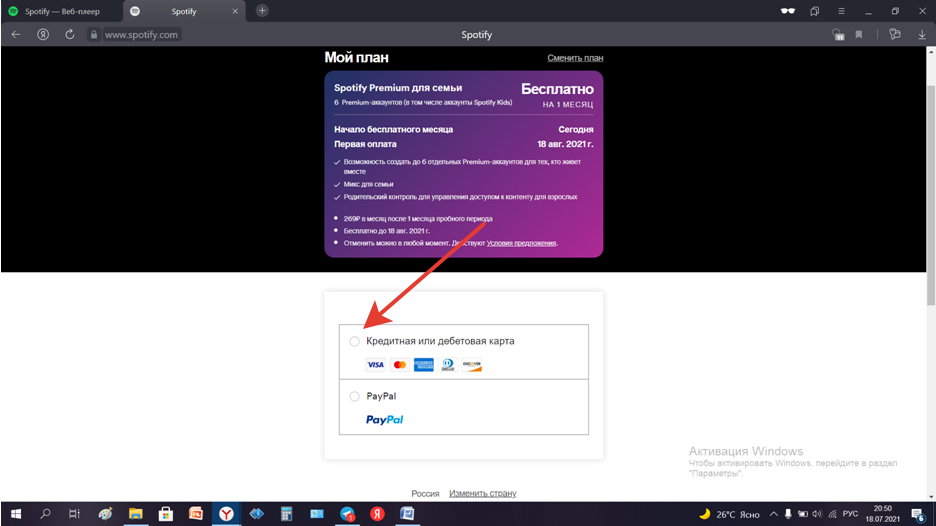Open a new browser tab
Viewport: 936px width, 526px height.
(262, 11)
